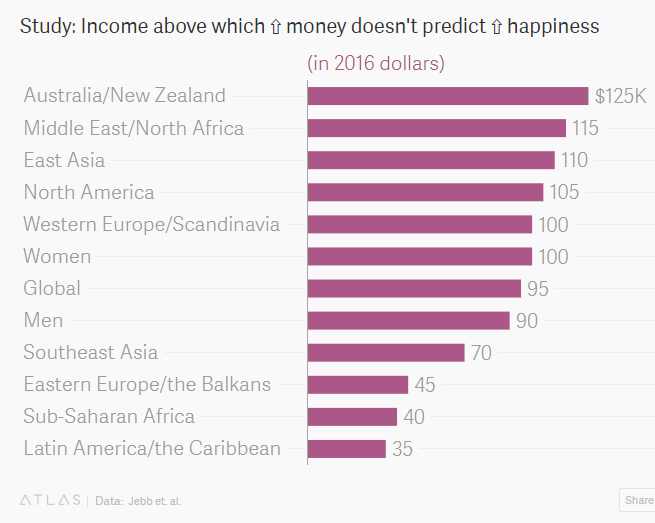Select the Middle East/North Africa bar

pyautogui.click(x=436, y=128)
